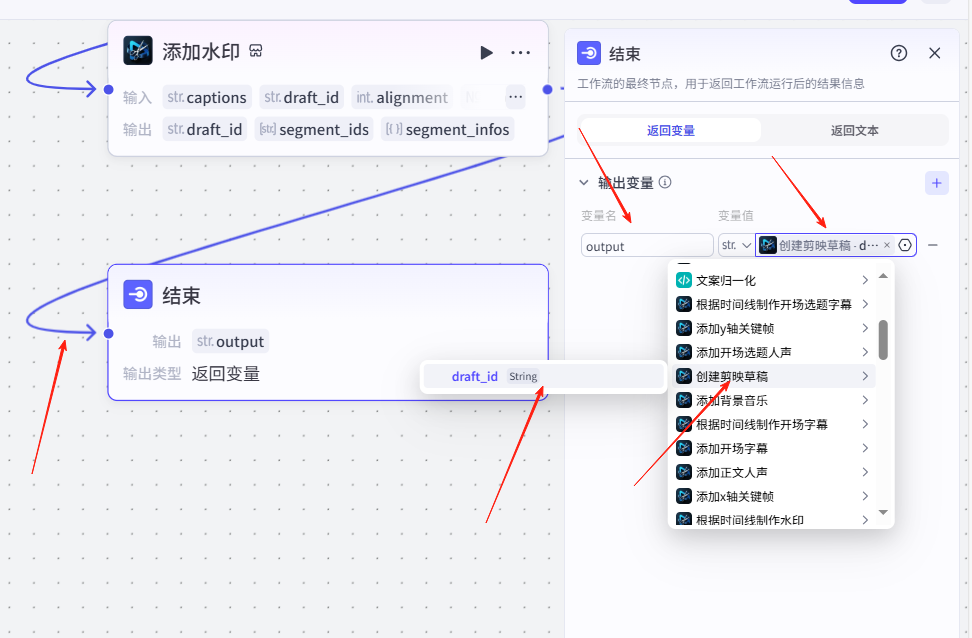Run the 添加水印 node with play button
The height and width of the screenshot is (638, 972).
point(486,52)
